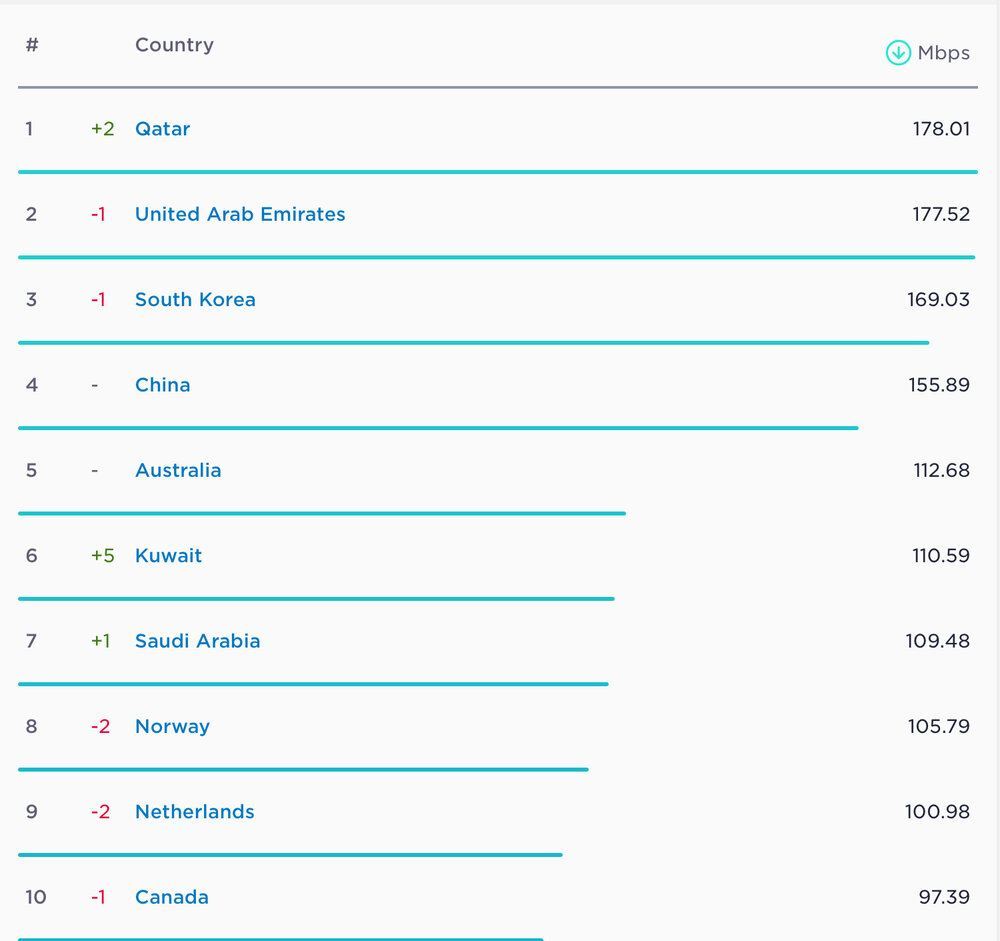Screen dimensions: 1000x941
Task: Click the Australia link
Action: pyautogui.click(x=178, y=470)
